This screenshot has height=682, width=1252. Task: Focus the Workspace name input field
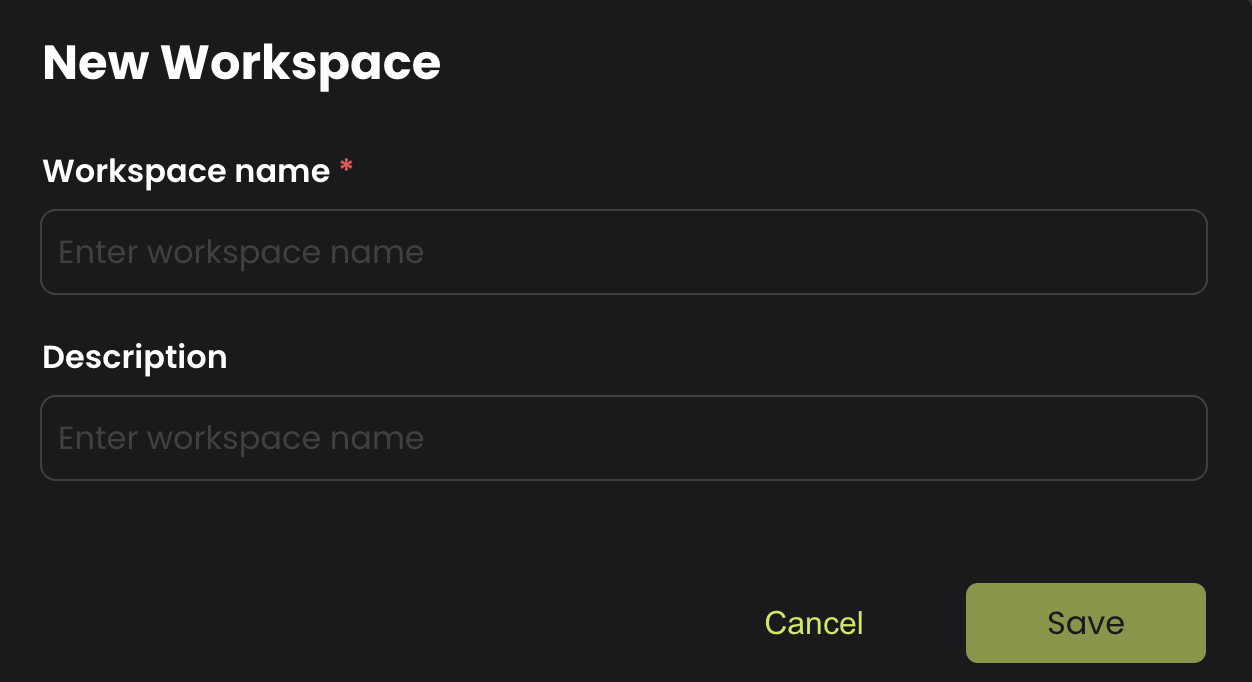tap(623, 252)
